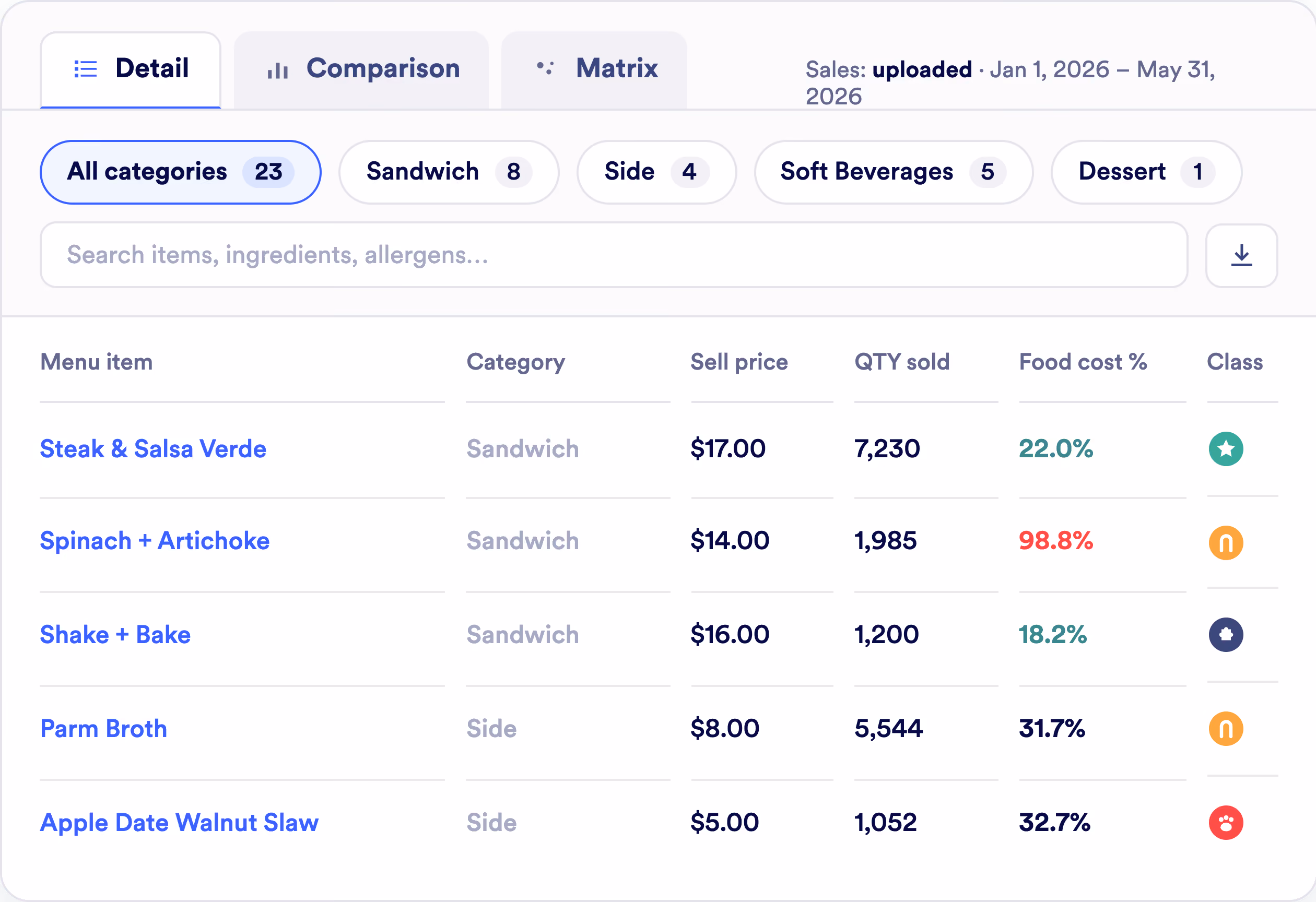Filter by the Soft Beverages chip
1316x902 pixels.
(894, 172)
